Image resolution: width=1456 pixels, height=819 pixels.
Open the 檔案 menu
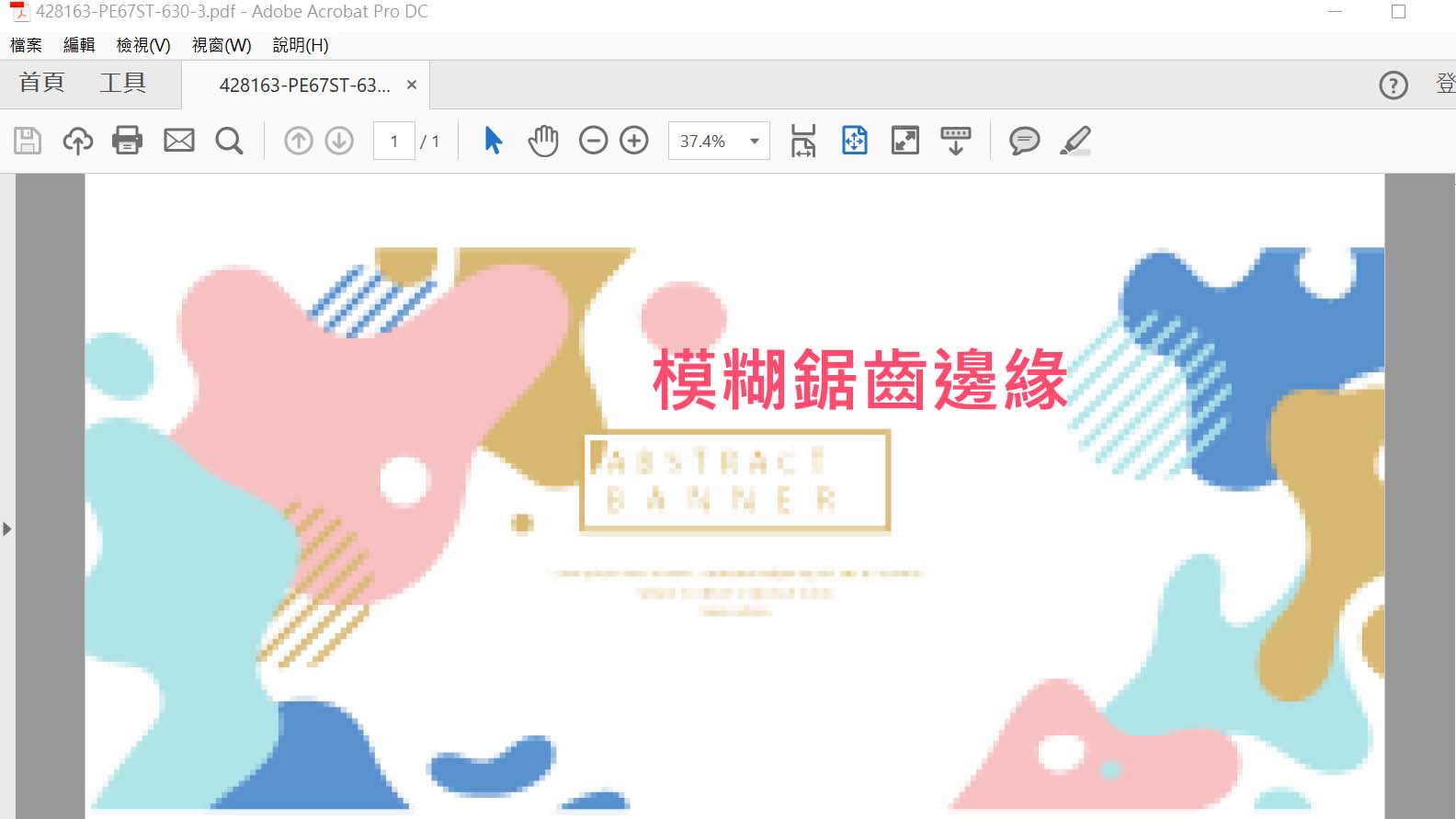(x=26, y=45)
